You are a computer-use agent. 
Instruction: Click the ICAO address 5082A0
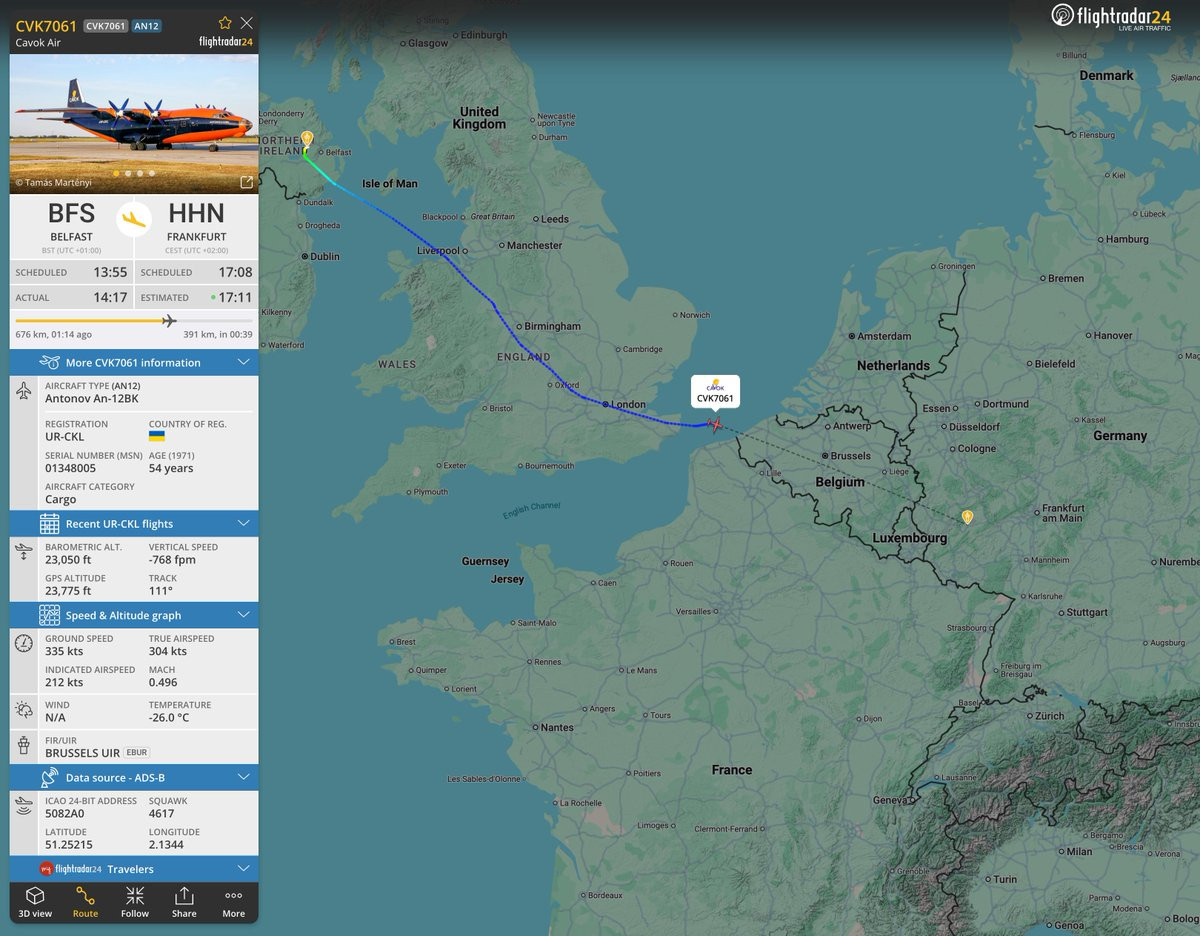67,814
